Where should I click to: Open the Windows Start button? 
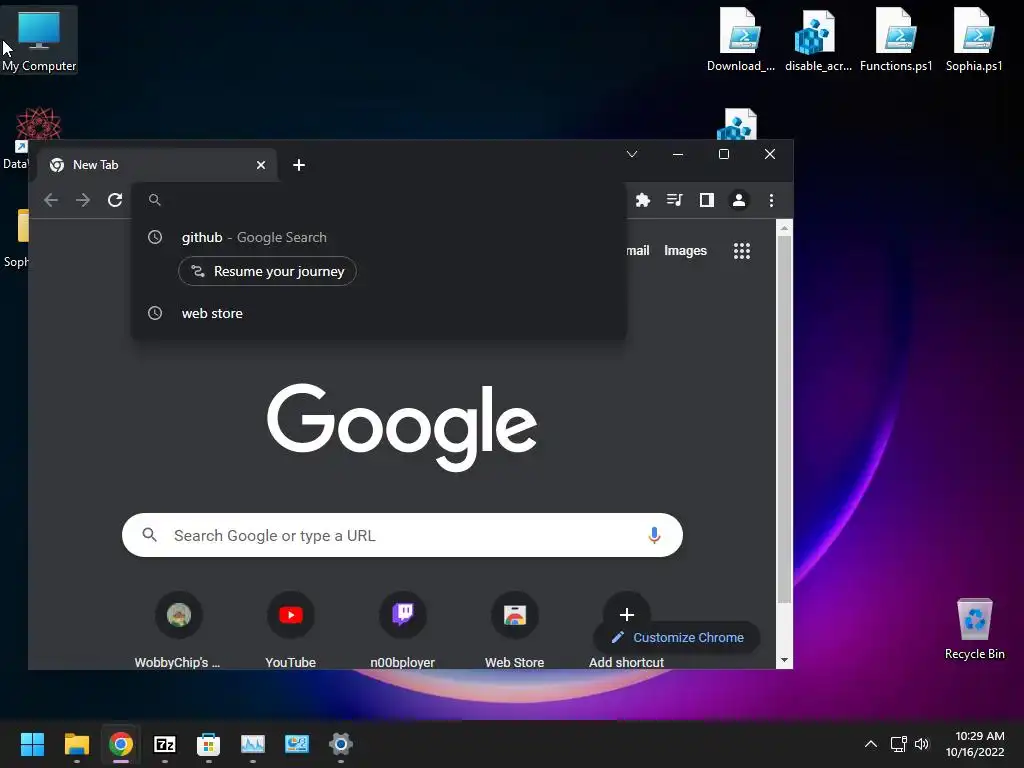32,744
